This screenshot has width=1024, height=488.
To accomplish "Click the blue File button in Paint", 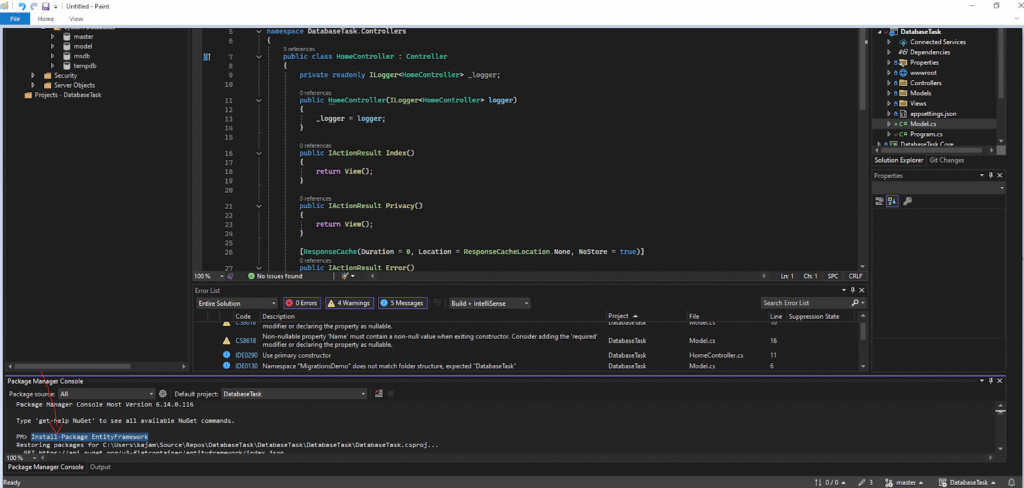I will click(15, 19).
